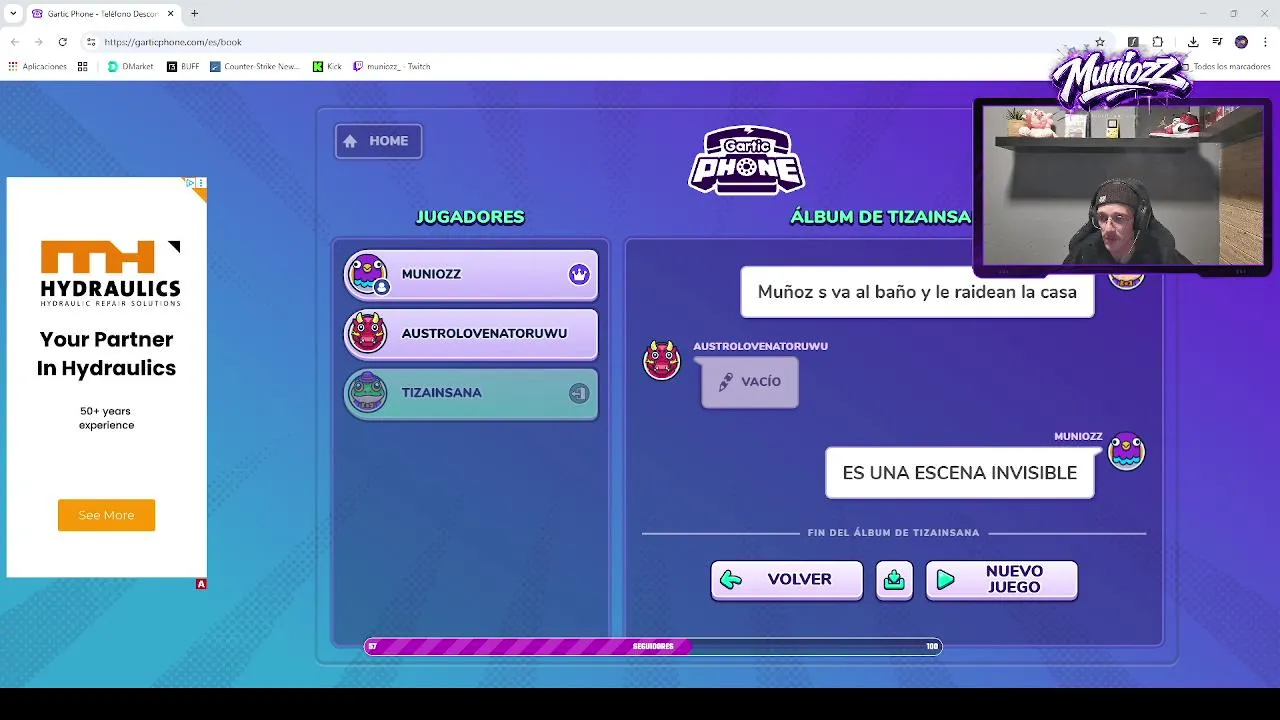Click the MH Hydraulics ad logo
1280x720 pixels.
click(110, 272)
